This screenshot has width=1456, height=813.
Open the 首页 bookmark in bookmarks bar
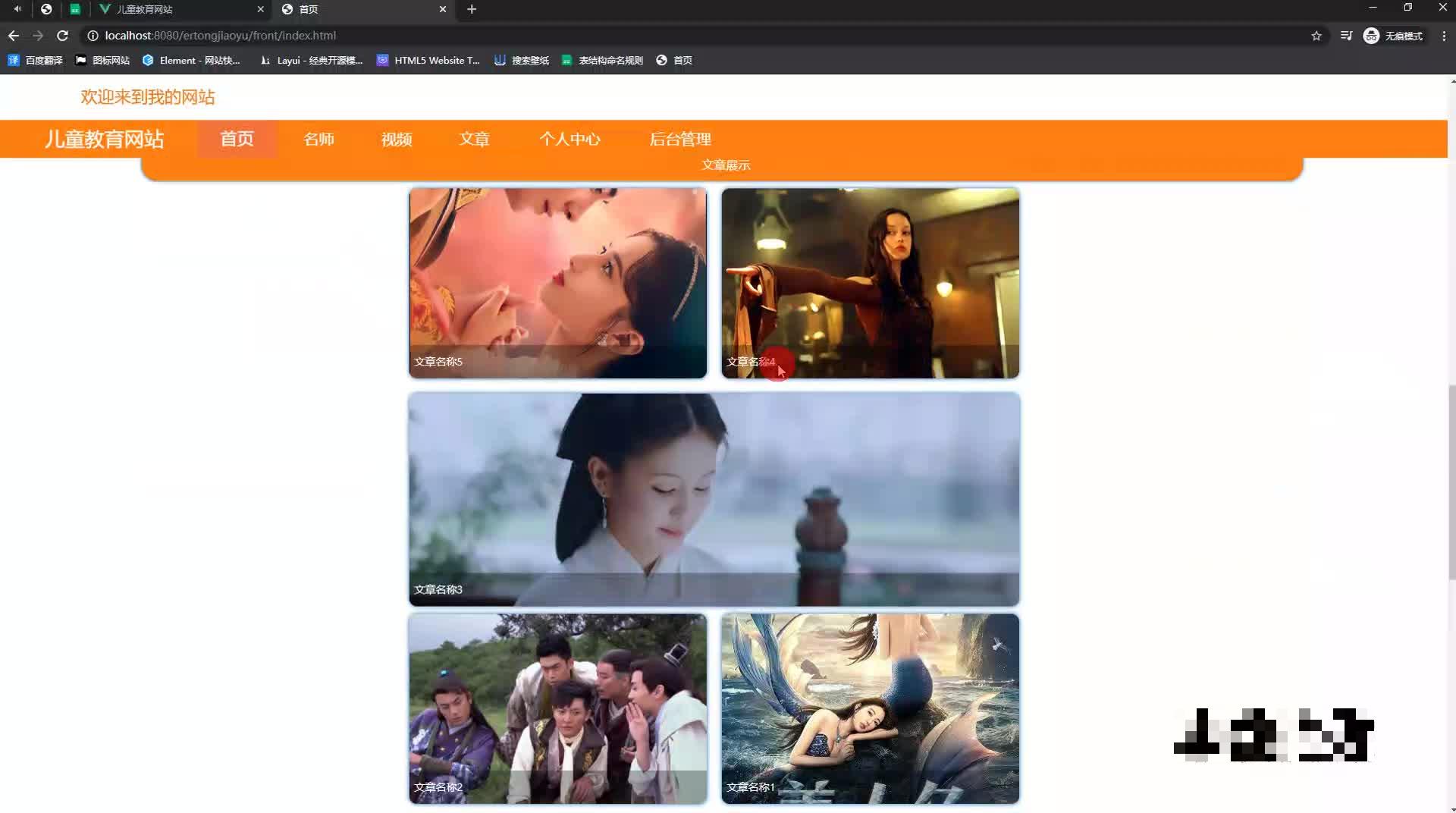pyautogui.click(x=674, y=61)
